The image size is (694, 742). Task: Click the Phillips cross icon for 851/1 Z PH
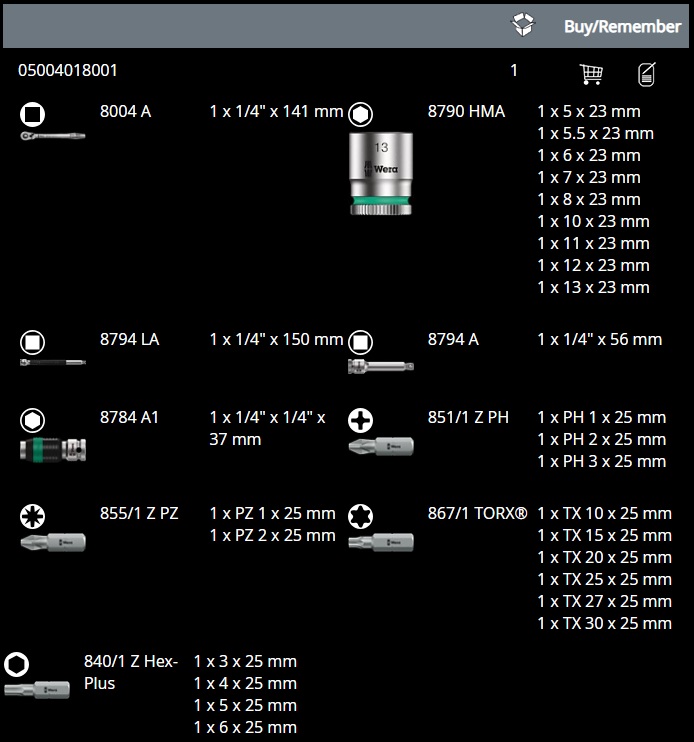point(360,418)
